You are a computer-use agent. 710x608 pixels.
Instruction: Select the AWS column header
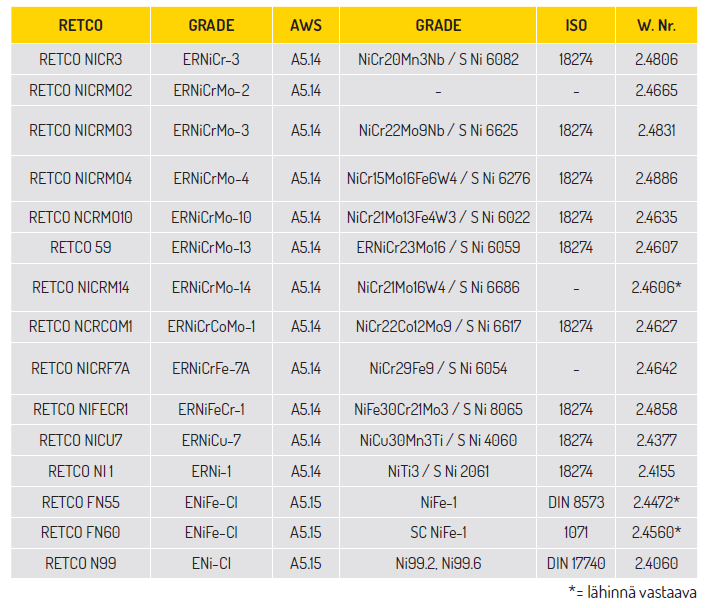[306, 25]
